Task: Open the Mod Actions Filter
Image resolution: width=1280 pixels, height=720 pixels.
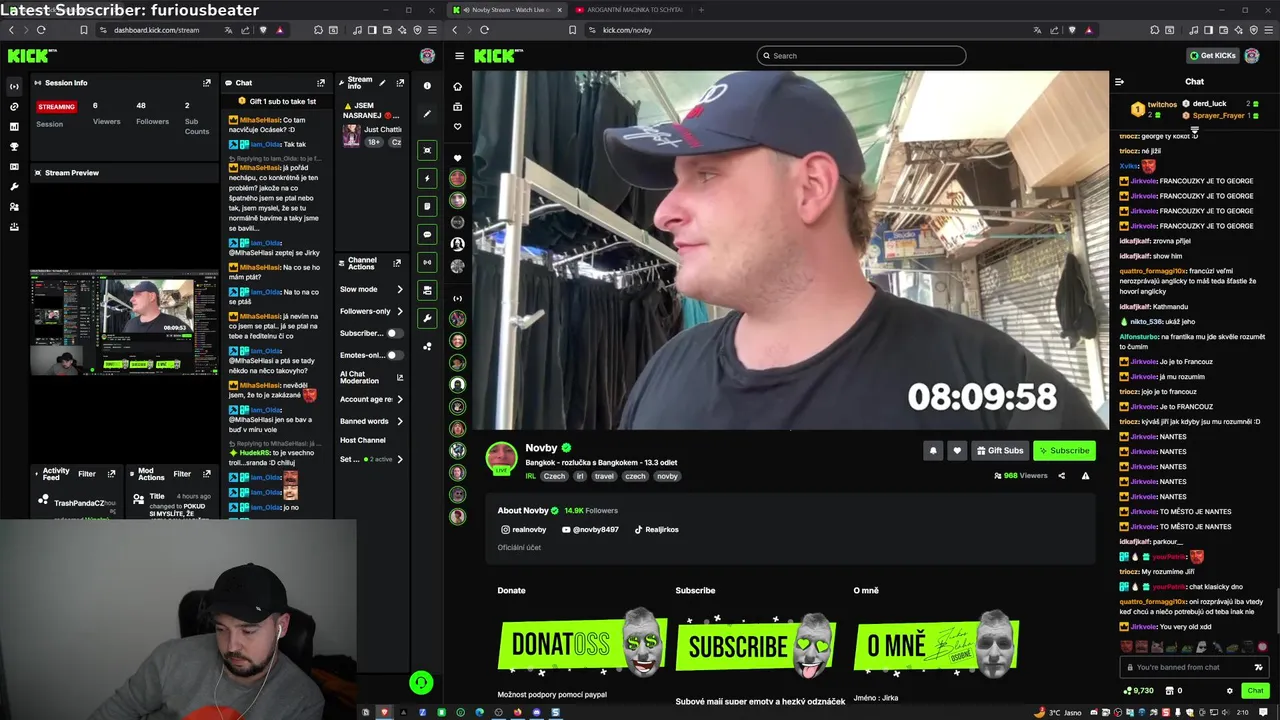Action: click(x=182, y=474)
